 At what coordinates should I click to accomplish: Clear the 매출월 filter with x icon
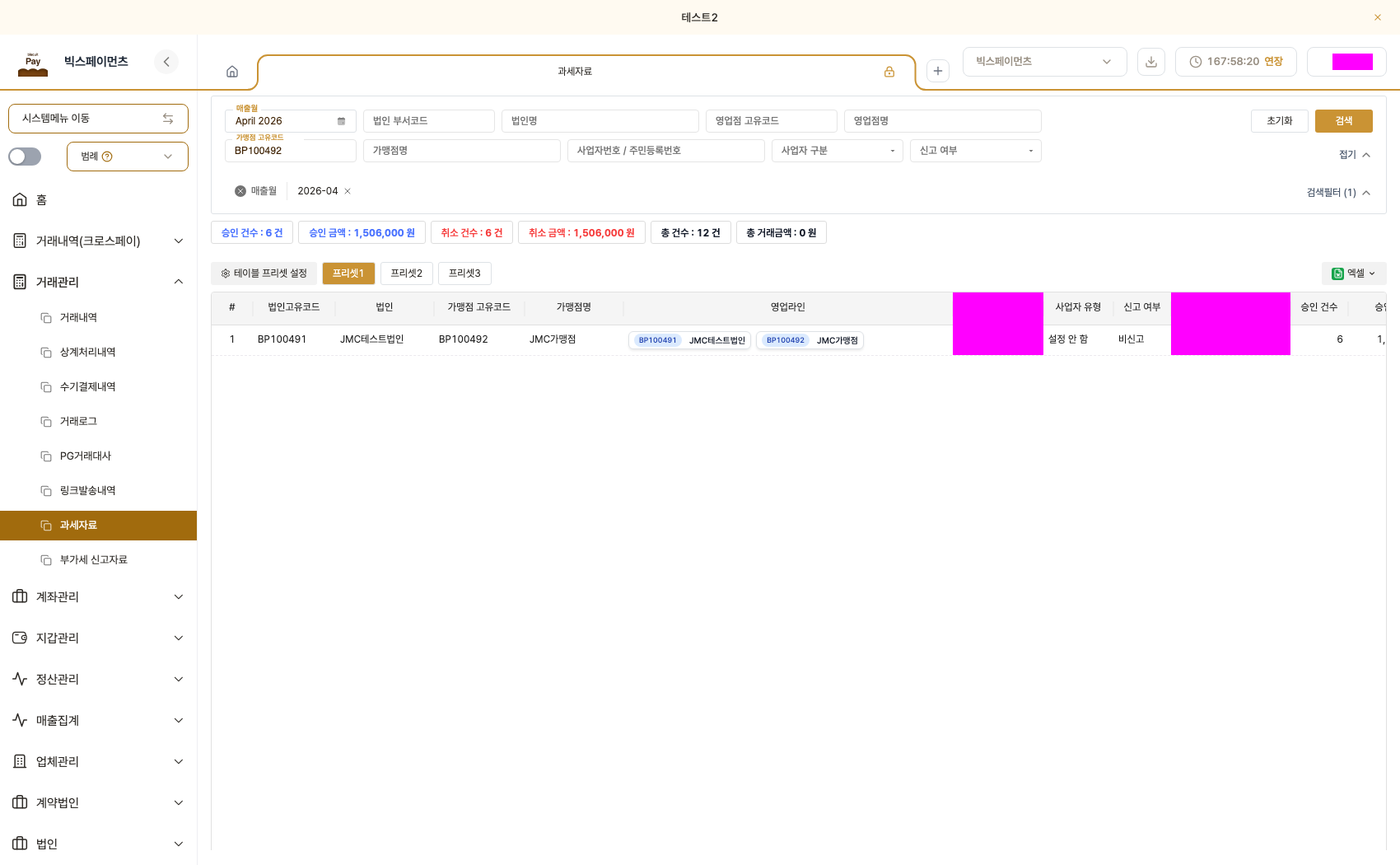tap(240, 191)
